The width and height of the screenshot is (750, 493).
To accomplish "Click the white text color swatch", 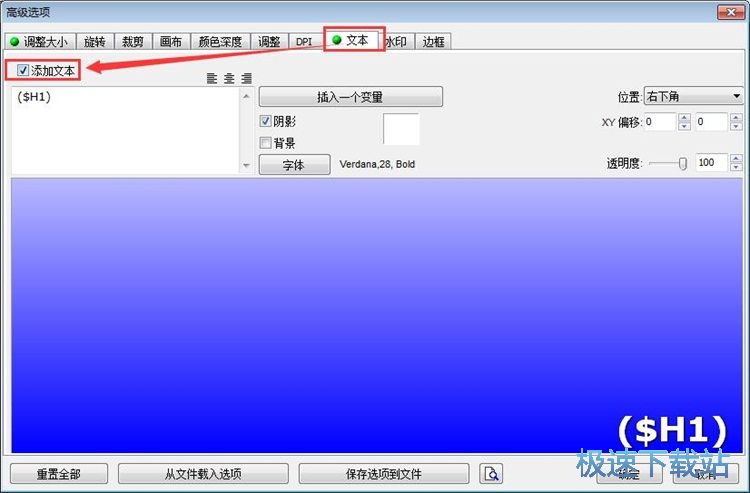I will [x=401, y=129].
